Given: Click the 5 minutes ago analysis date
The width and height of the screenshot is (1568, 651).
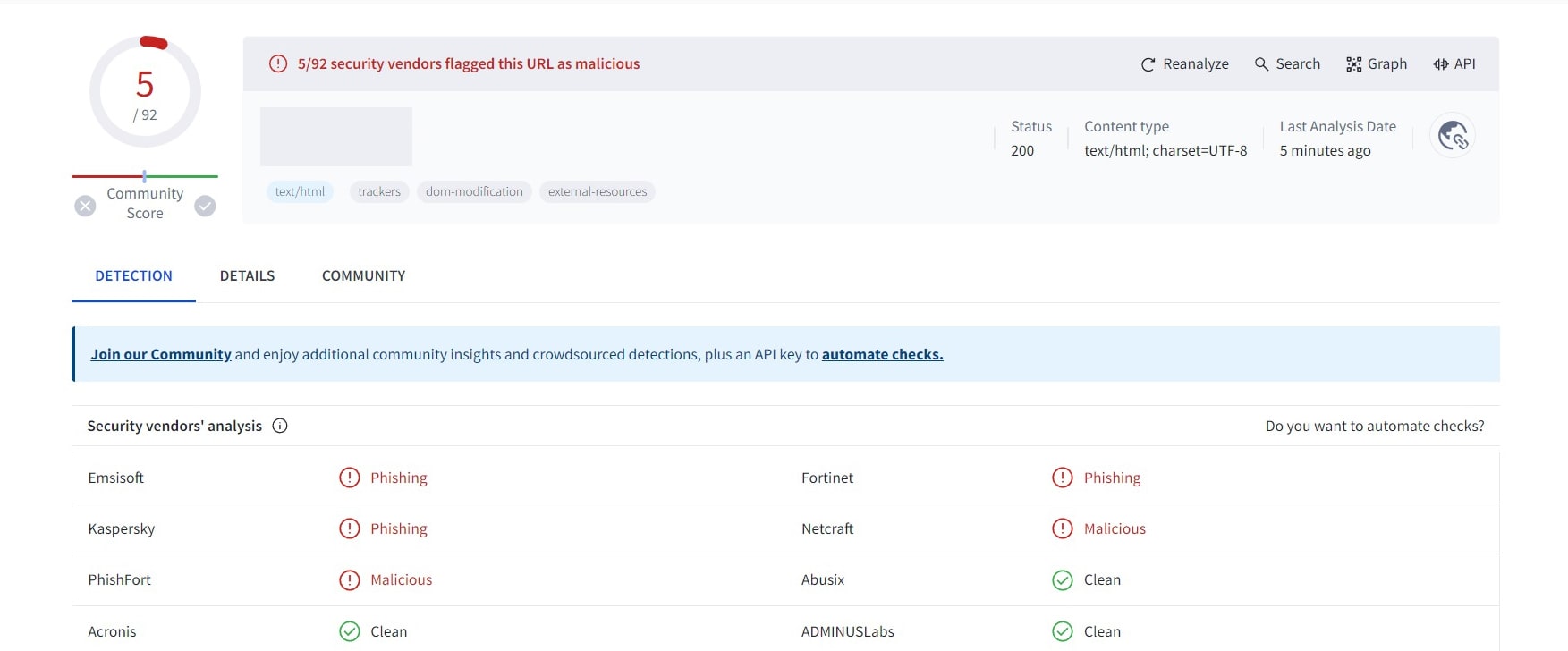Looking at the screenshot, I should click(x=1325, y=151).
